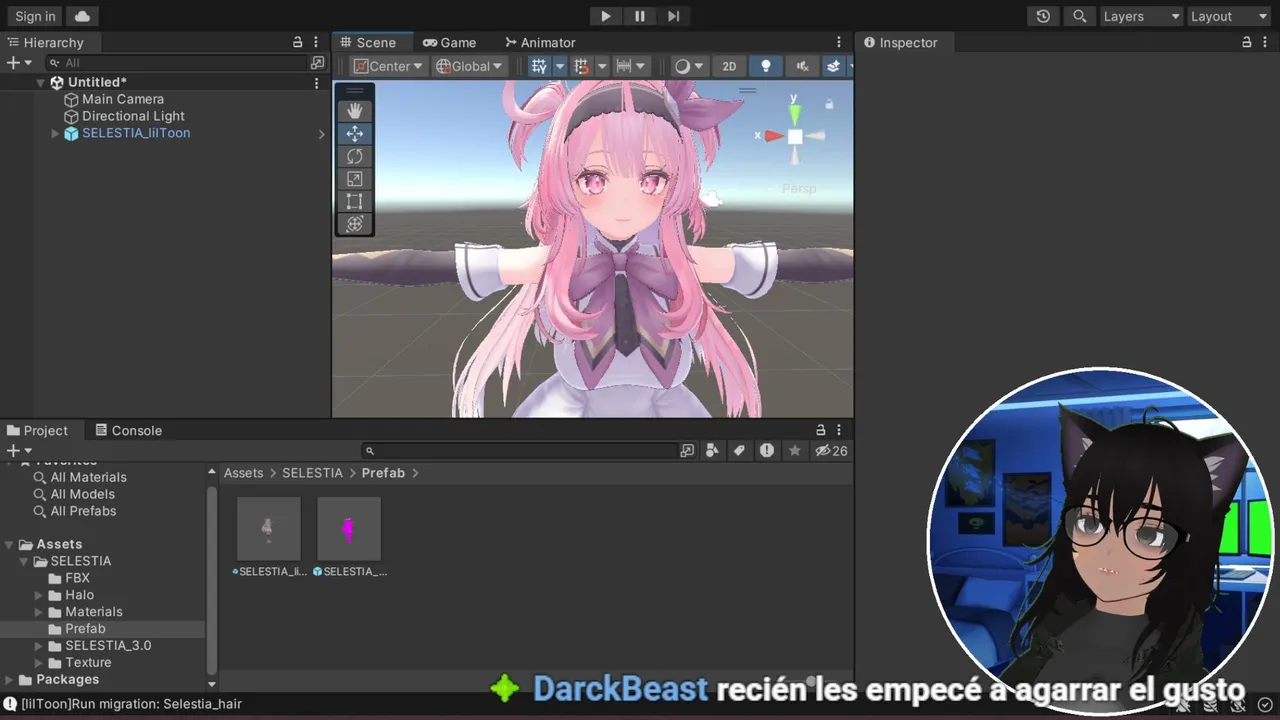Open the Layout dropdown
This screenshot has height=720, width=1280.
coord(1228,16)
